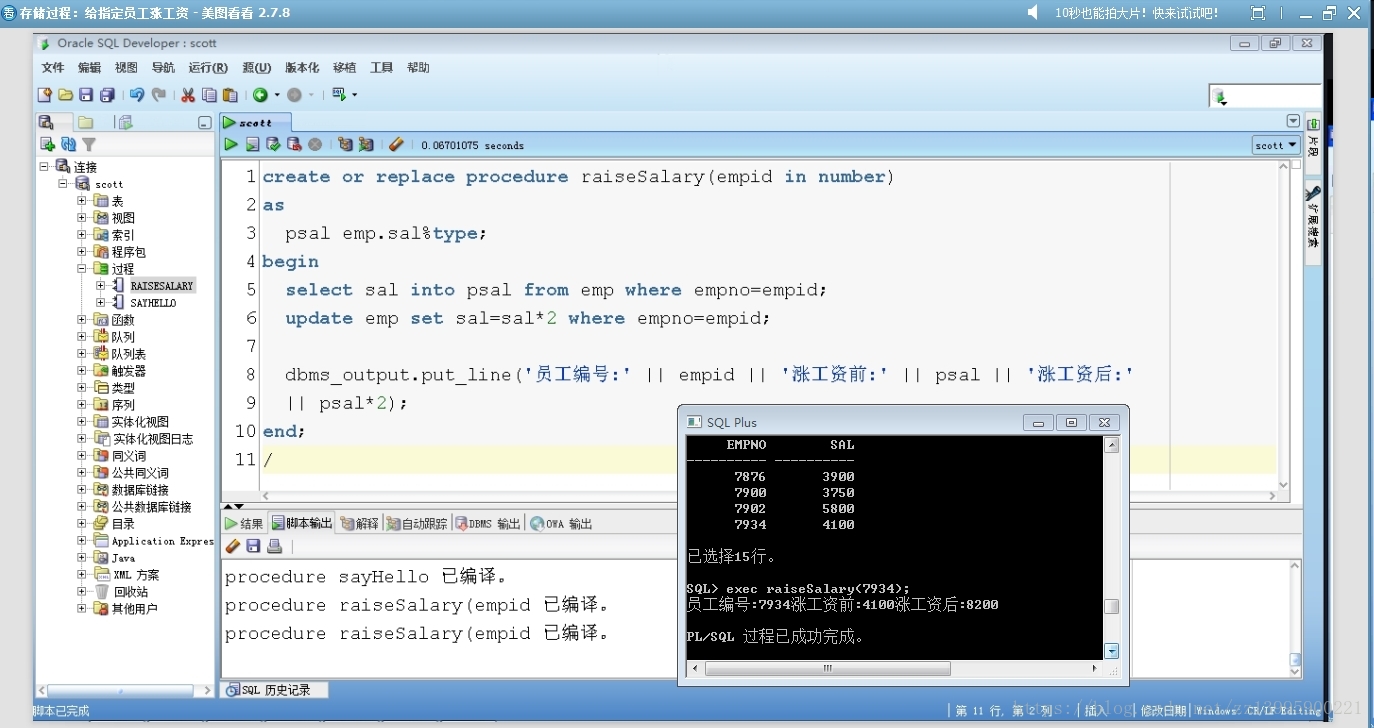1374x728 pixels.
Task: Save script output with disk icon
Action: pos(254,546)
